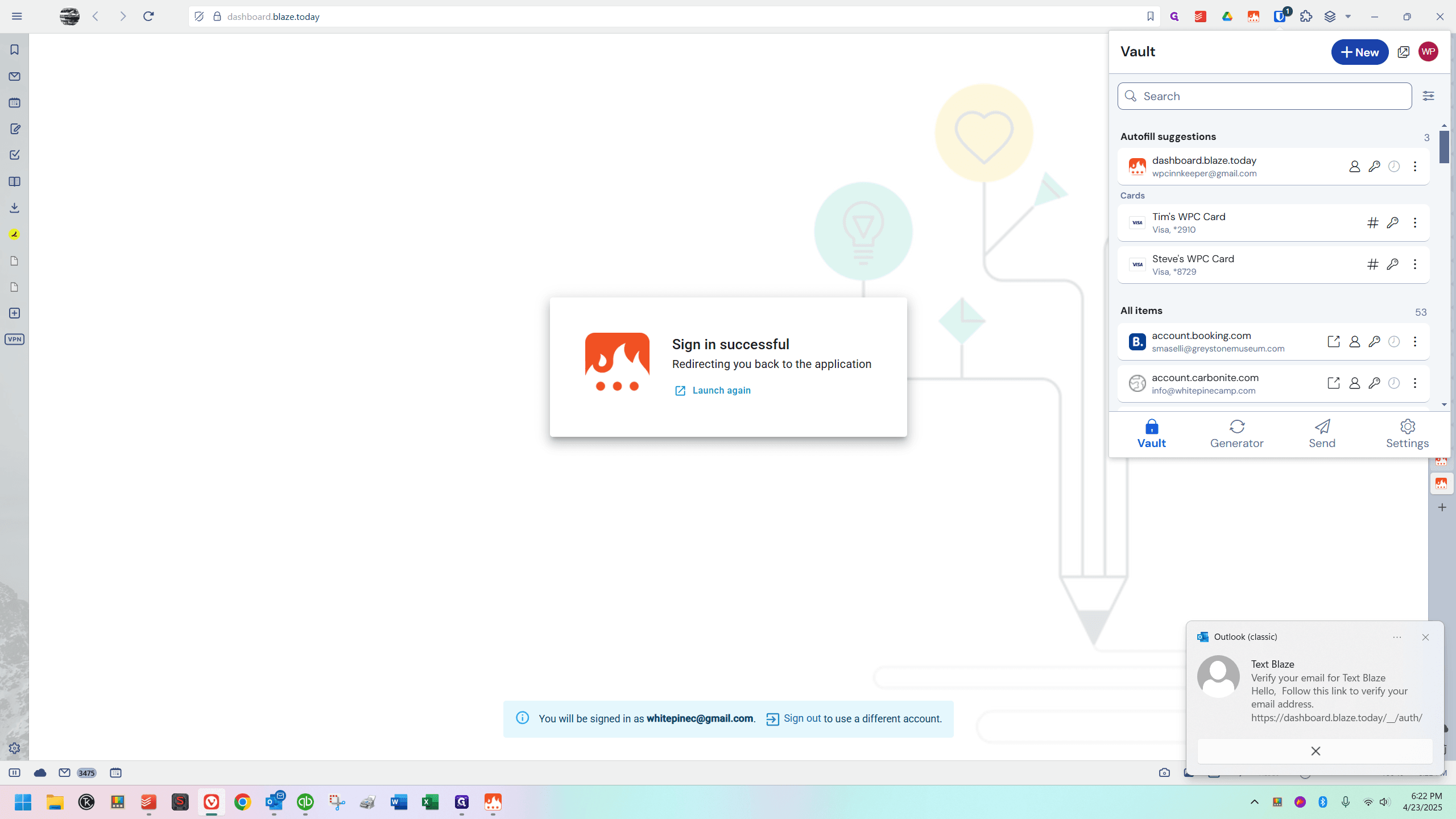1456x819 pixels.
Task: Open the Mail panel in the sidebar
Action: pos(15,76)
